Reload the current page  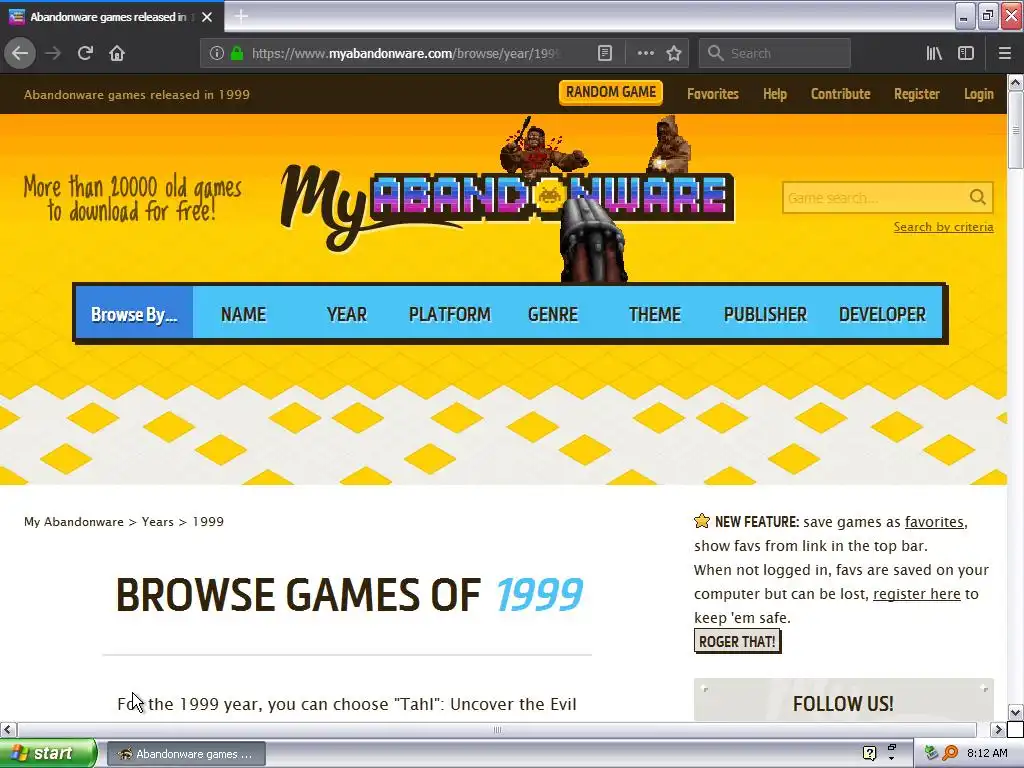85,53
